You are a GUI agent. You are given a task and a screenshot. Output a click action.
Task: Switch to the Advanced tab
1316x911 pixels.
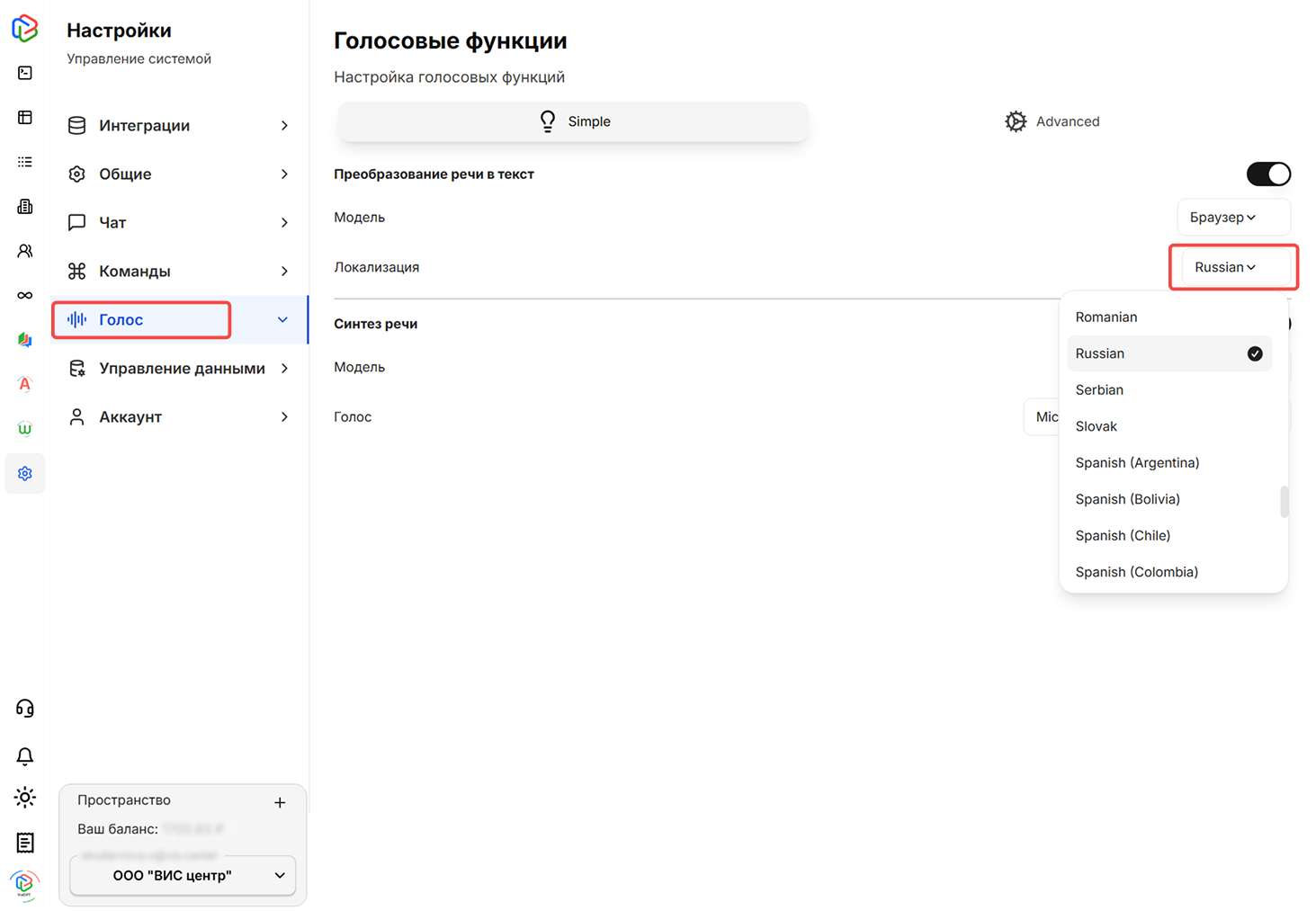[x=1052, y=121]
